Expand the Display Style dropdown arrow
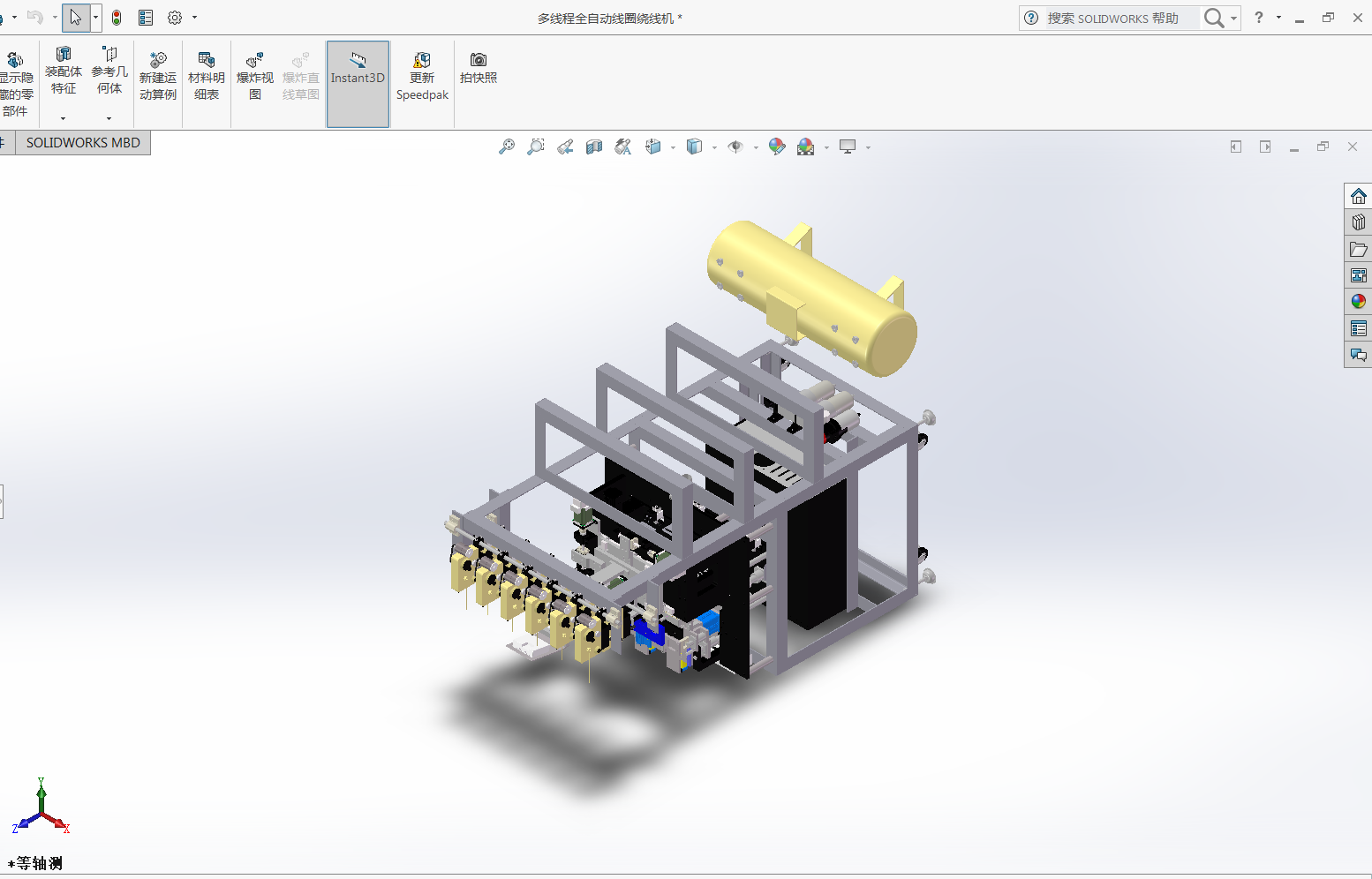 [714, 147]
